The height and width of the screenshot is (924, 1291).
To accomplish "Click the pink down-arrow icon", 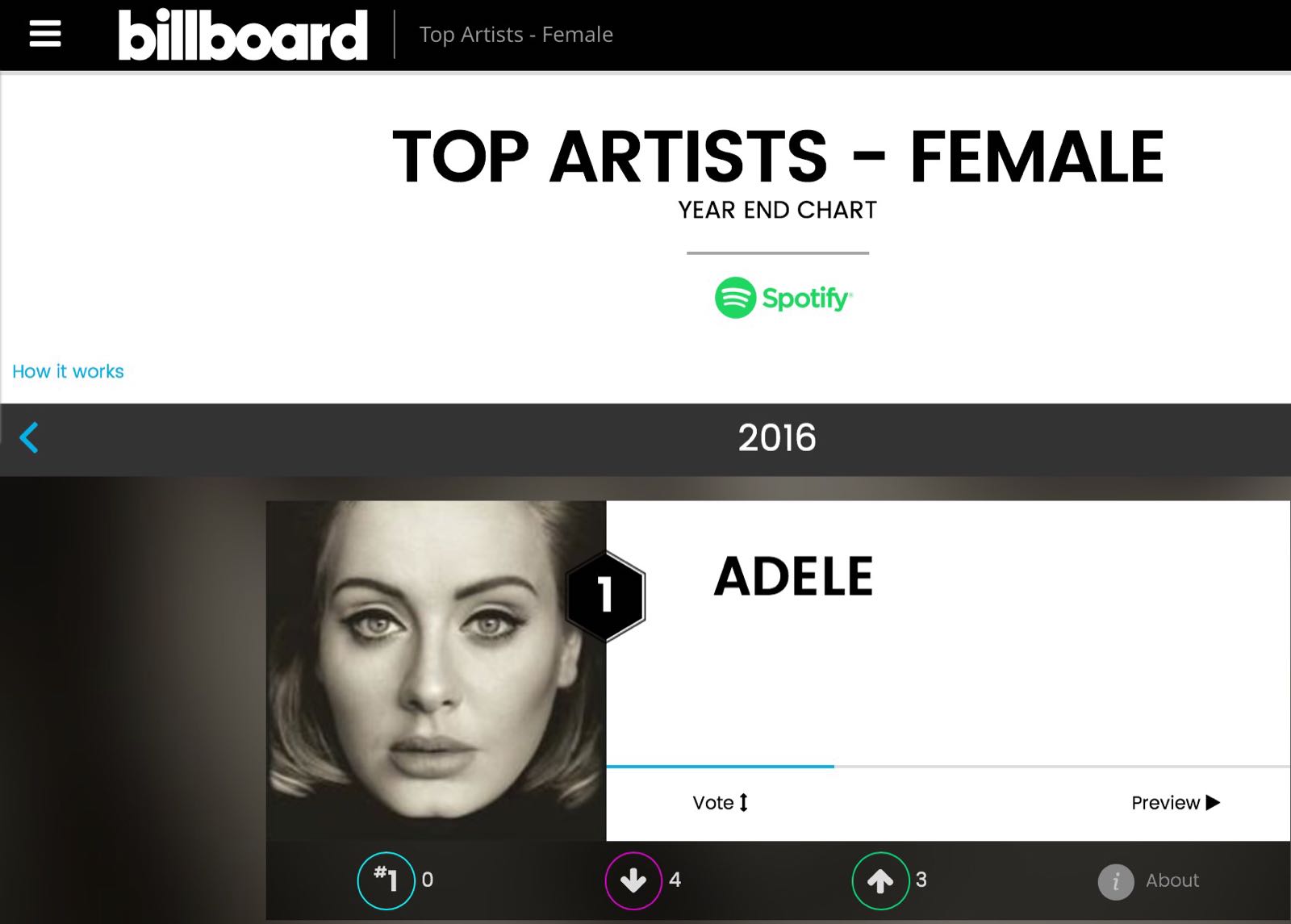I will pyautogui.click(x=633, y=880).
